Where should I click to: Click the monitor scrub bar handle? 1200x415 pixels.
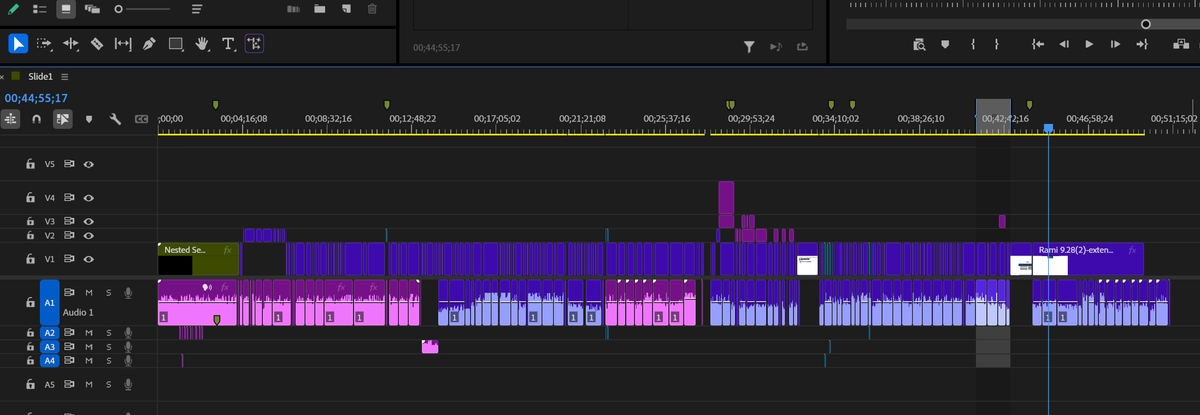click(x=1146, y=23)
